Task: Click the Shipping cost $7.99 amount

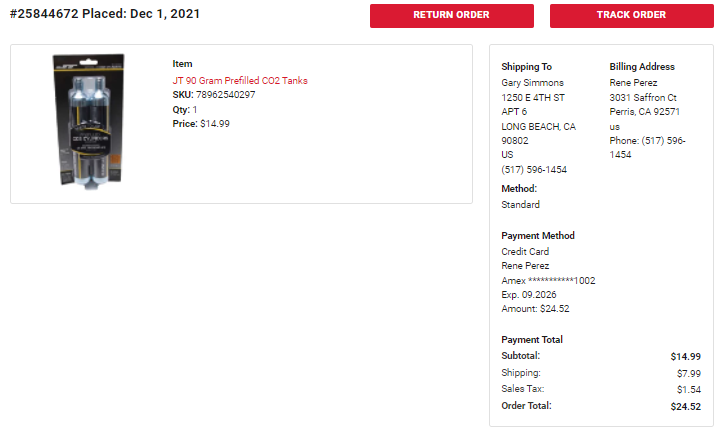Action: [x=688, y=373]
